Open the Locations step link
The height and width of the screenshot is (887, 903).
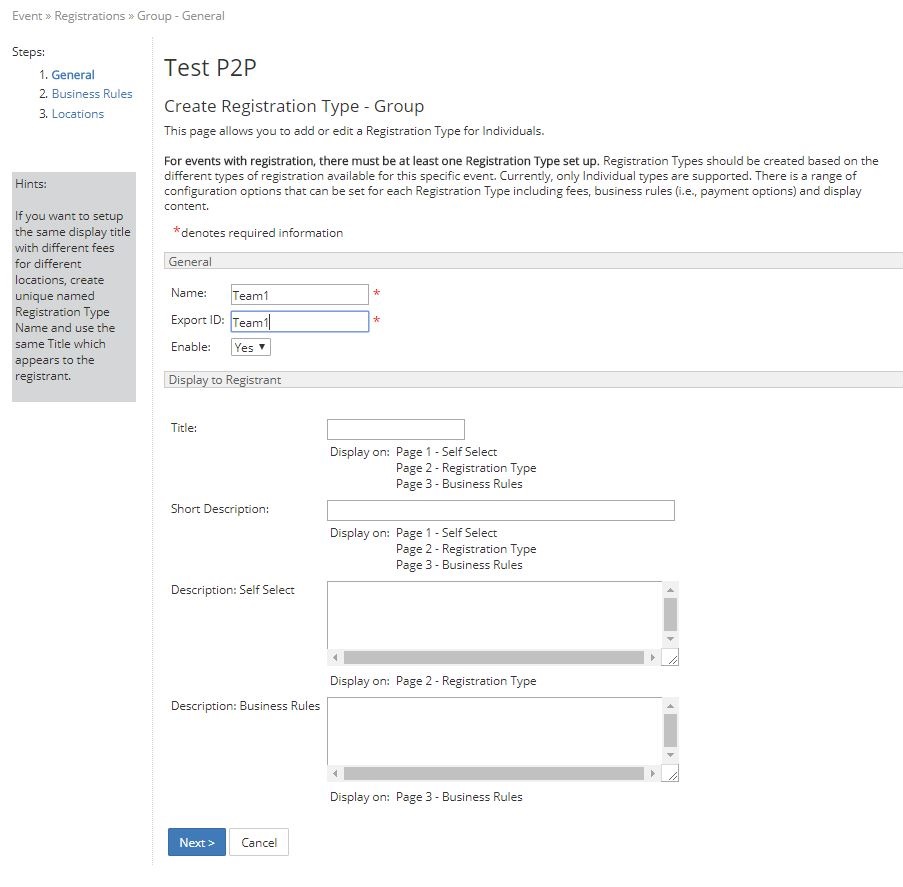tap(78, 114)
